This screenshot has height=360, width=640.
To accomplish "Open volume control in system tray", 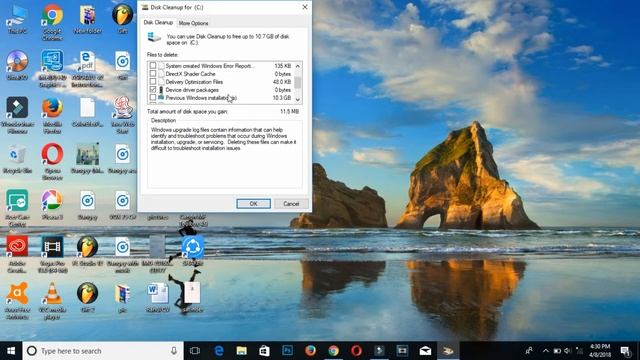I will pyautogui.click(x=568, y=351).
